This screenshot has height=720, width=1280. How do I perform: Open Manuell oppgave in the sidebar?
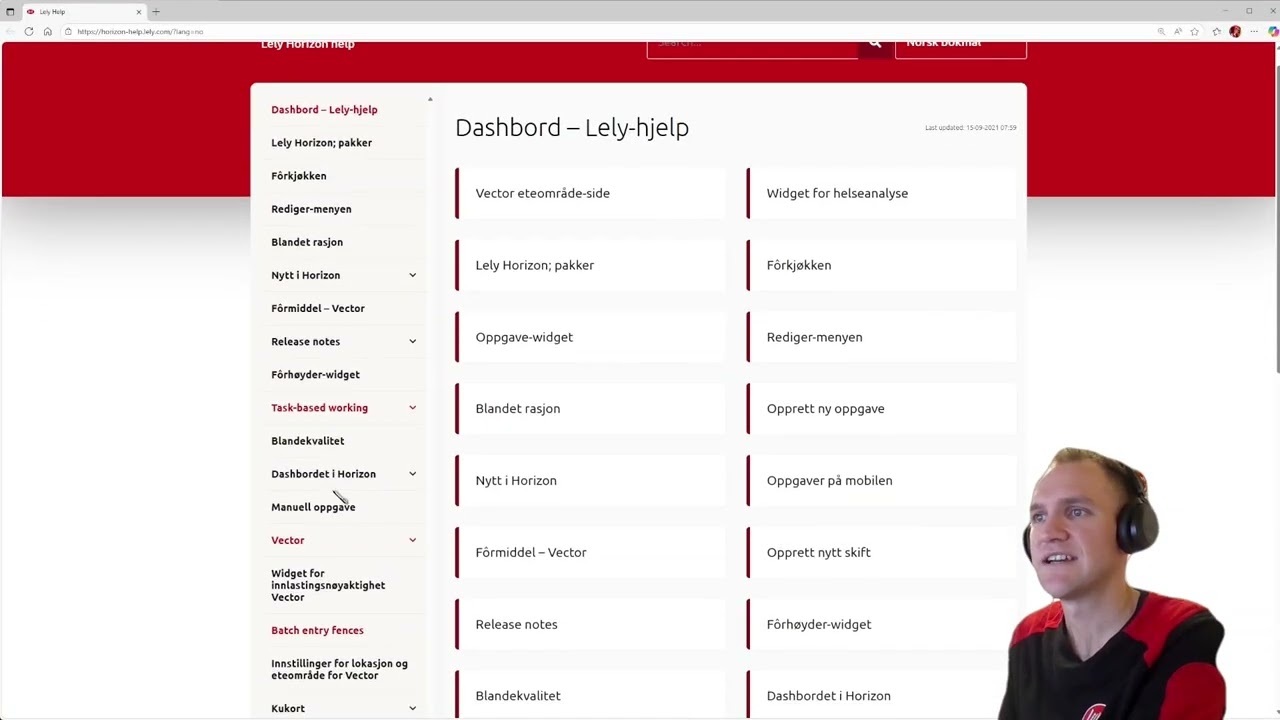pyautogui.click(x=313, y=507)
